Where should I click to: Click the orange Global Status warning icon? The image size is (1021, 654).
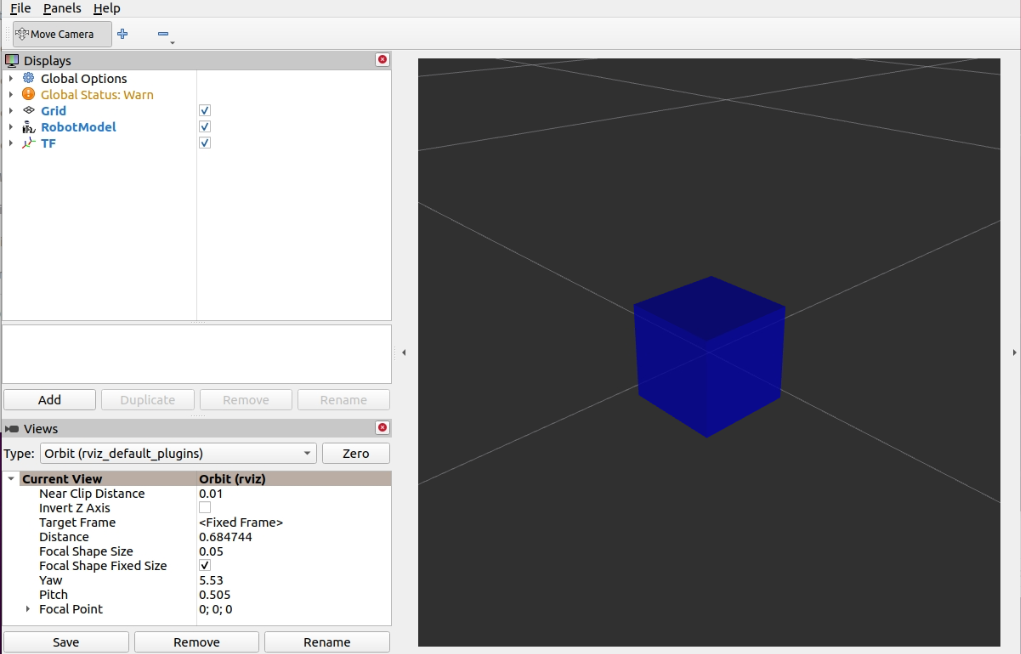point(29,94)
